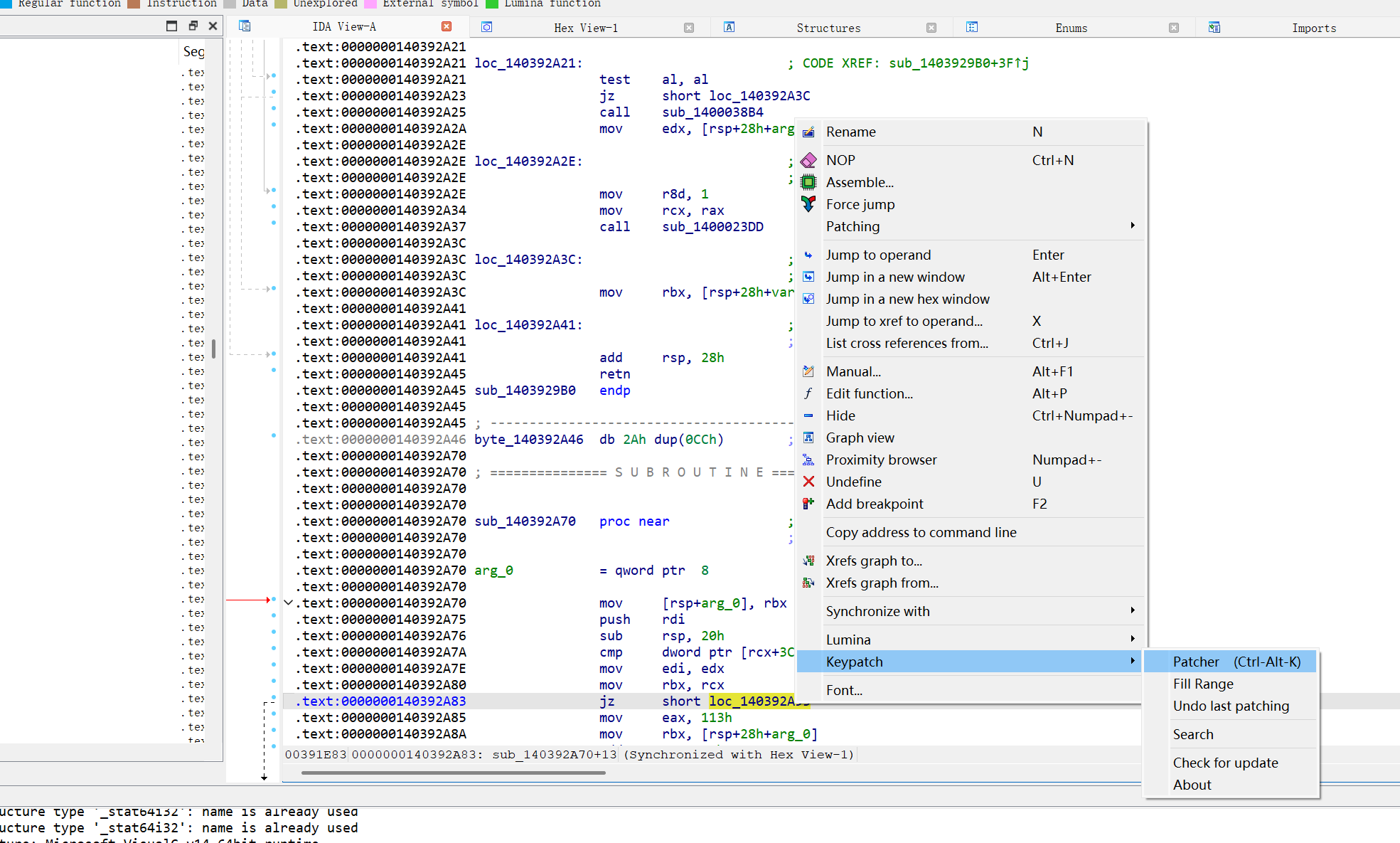The height and width of the screenshot is (843, 1400).
Task: Close the IDA View-A tab
Action: 447,27
